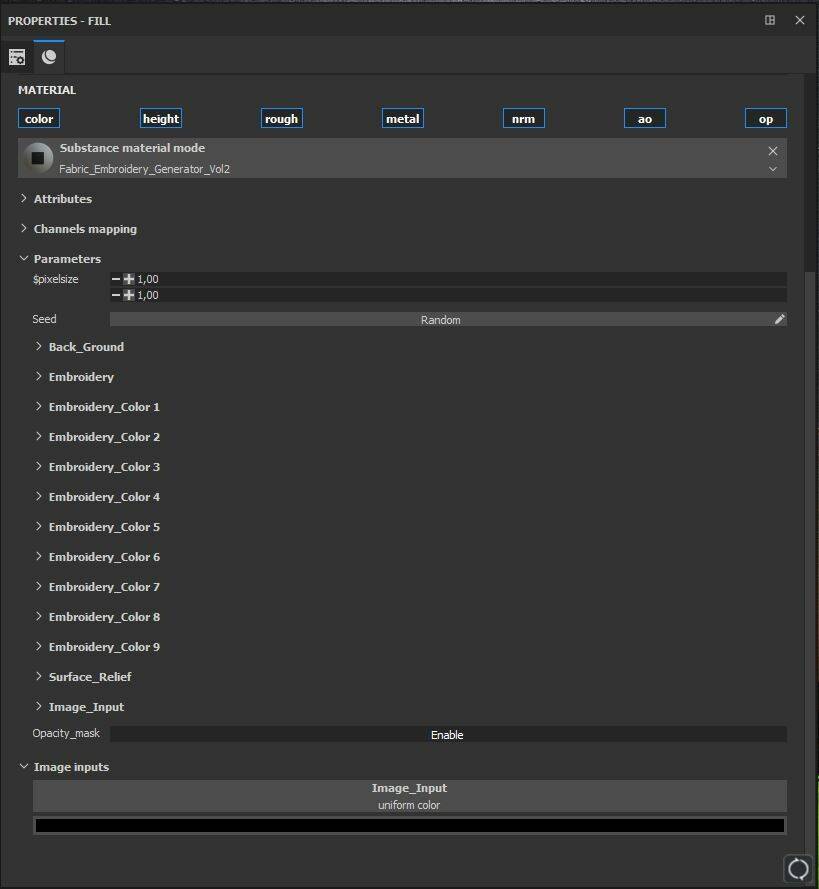Expand the Surface_Relief group
Viewport: 819px width, 889px height.
coord(39,676)
